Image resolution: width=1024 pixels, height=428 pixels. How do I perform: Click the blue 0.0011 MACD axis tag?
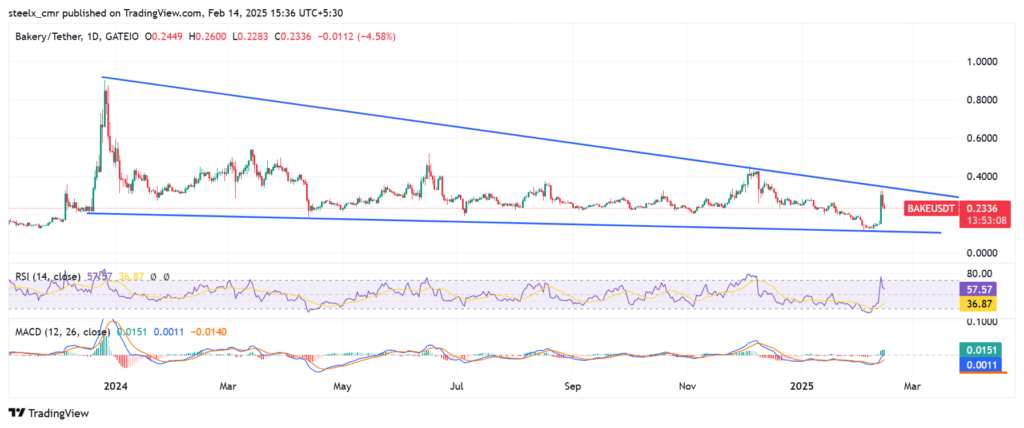click(x=980, y=363)
